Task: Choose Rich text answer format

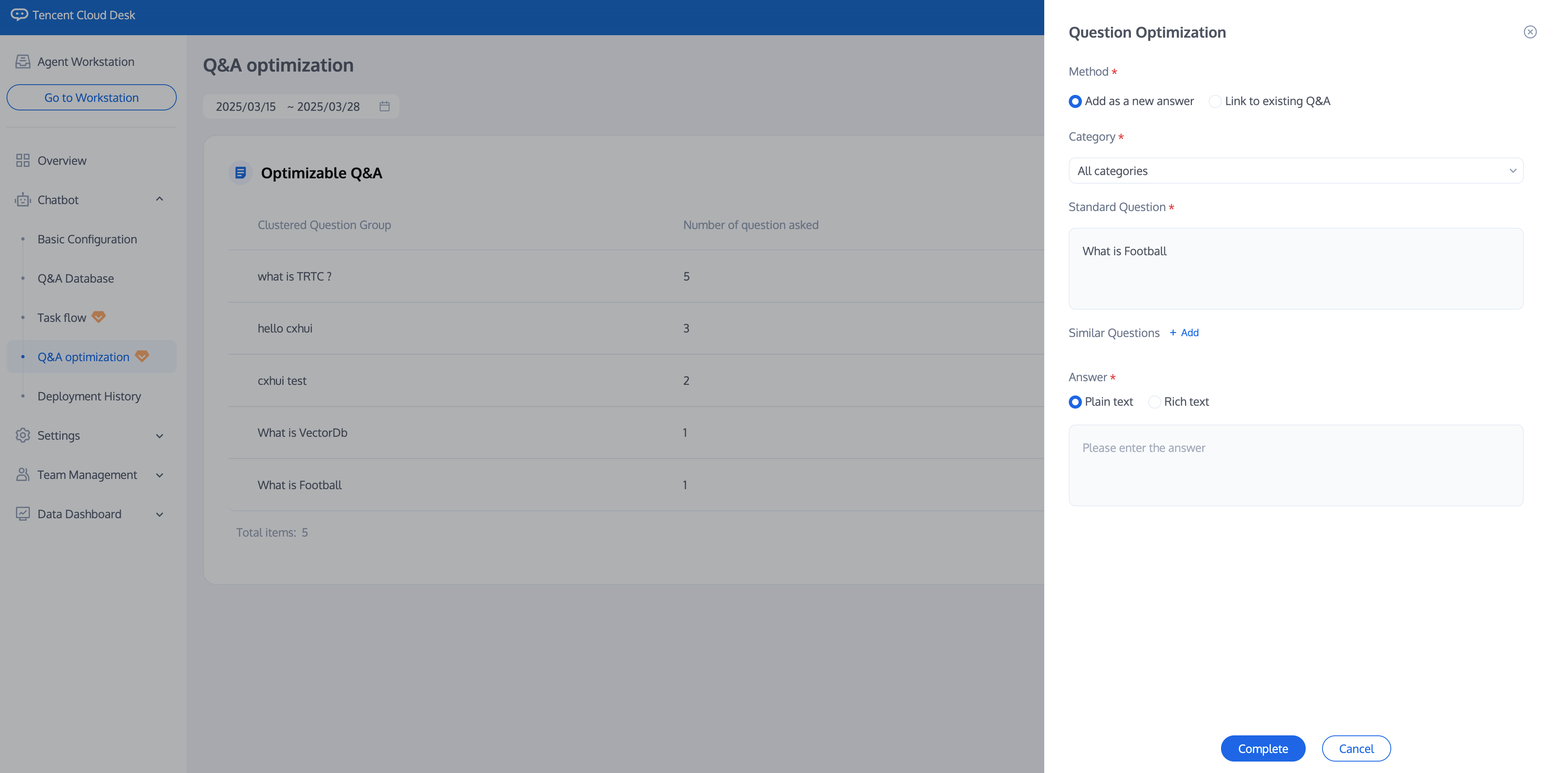Action: tap(1154, 402)
